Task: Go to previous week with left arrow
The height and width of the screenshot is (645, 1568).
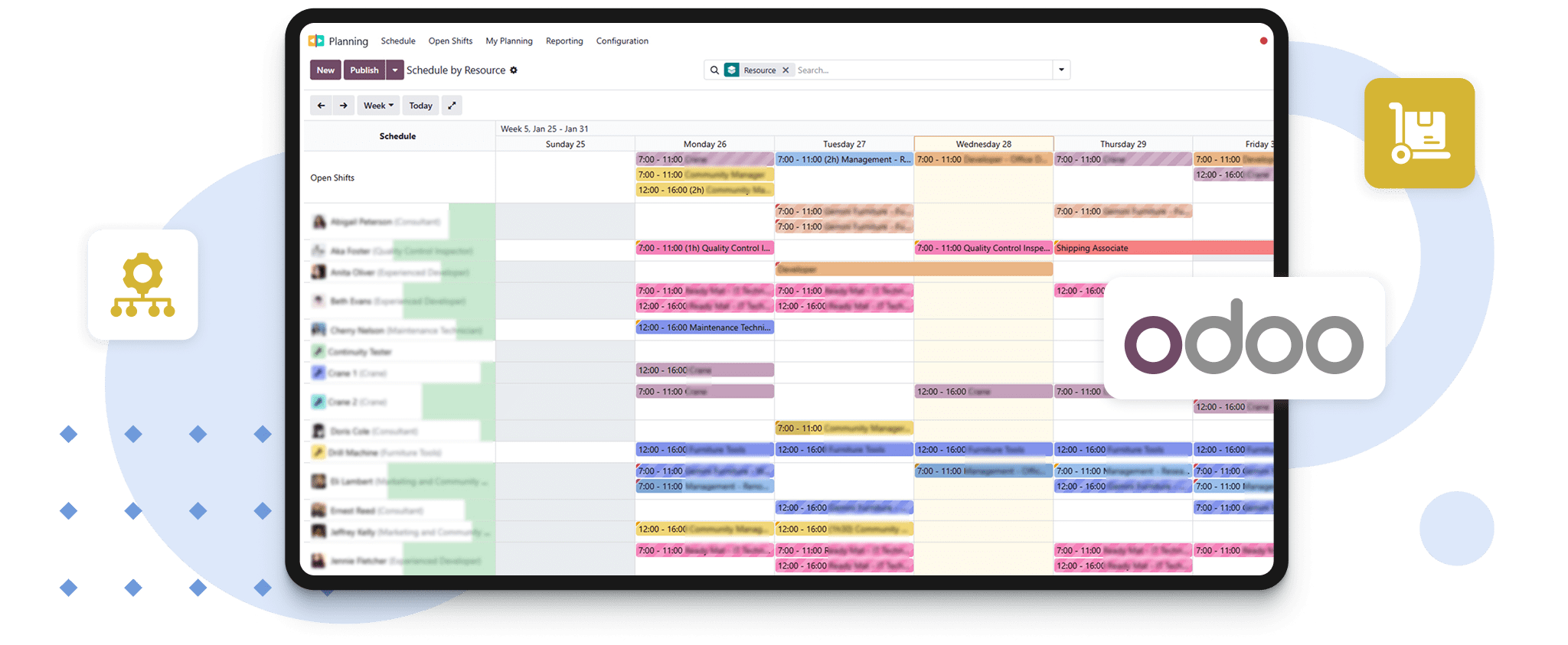Action: (321, 106)
